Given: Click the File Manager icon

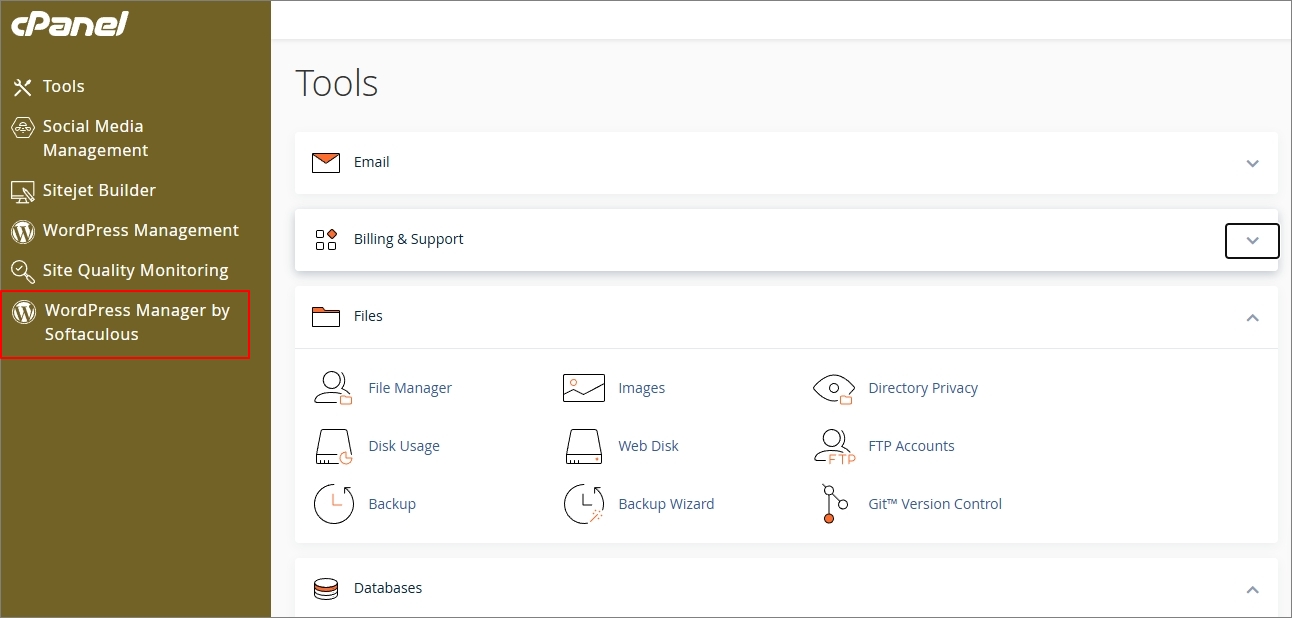Looking at the screenshot, I should coord(333,388).
